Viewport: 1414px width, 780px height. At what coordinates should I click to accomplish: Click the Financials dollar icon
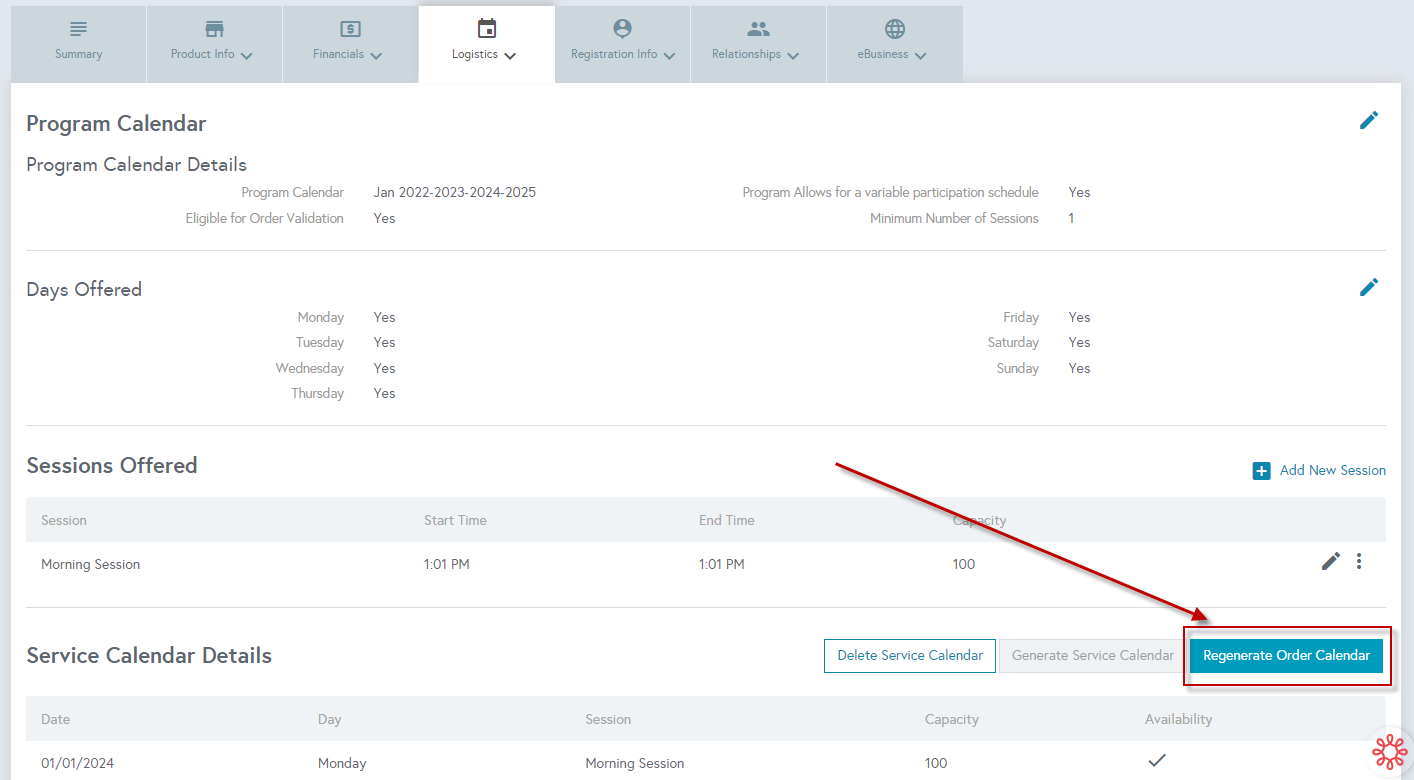(x=350, y=28)
